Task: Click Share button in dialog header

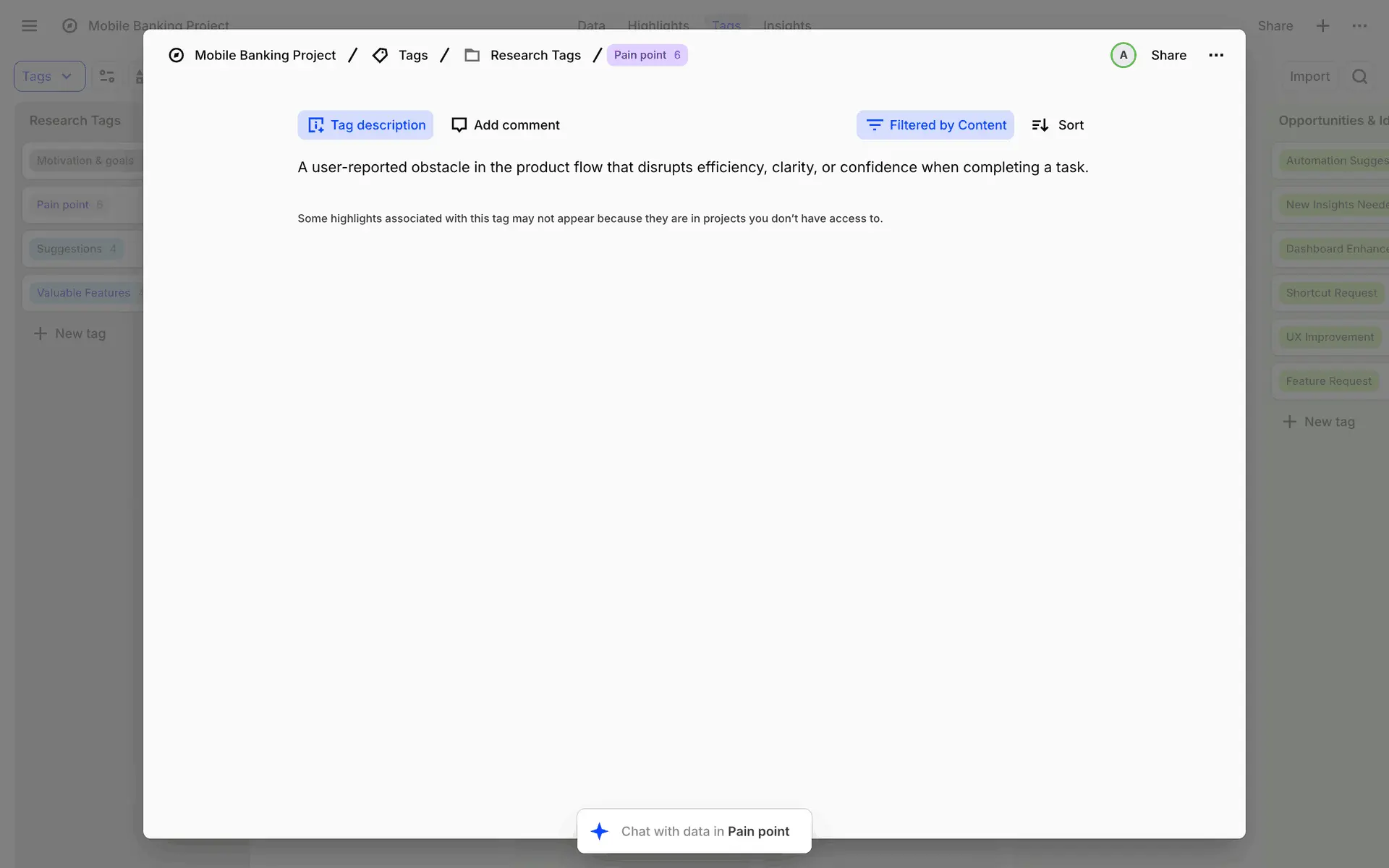Action: click(1168, 55)
